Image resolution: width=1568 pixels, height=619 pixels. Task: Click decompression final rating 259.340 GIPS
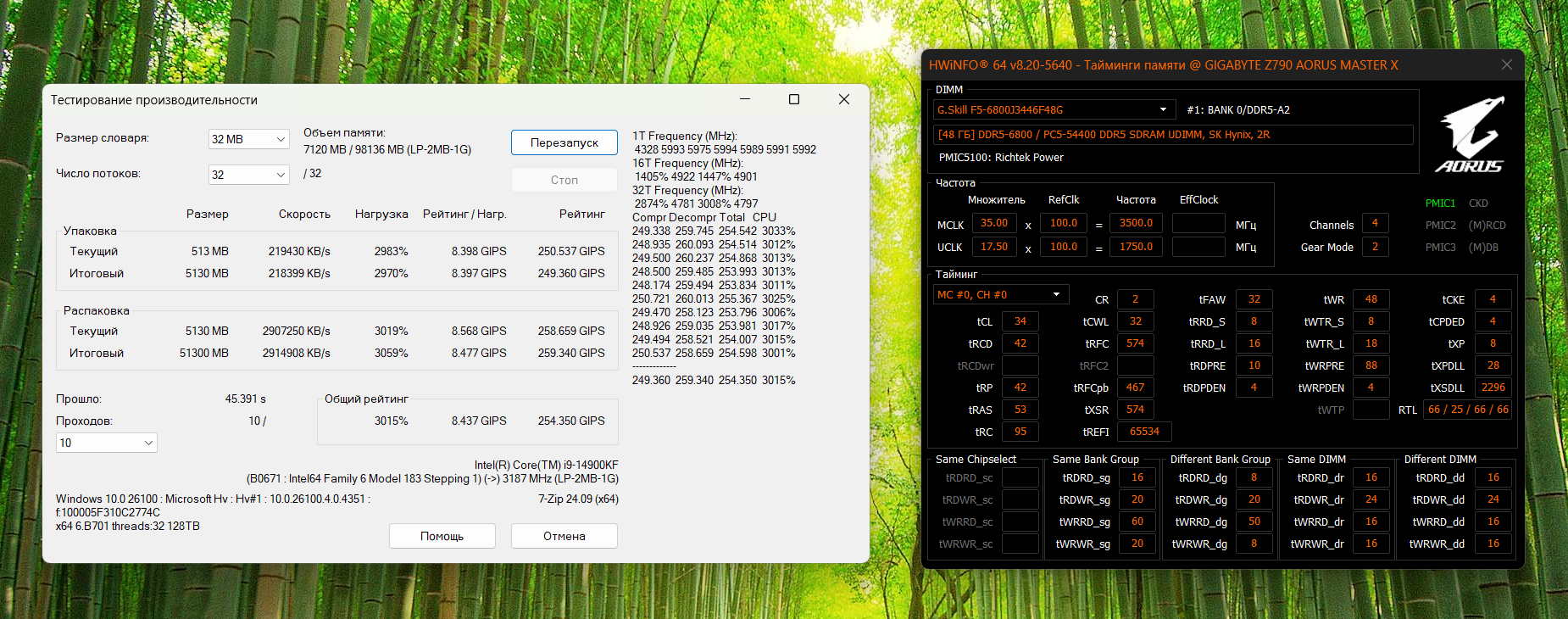[x=571, y=354]
